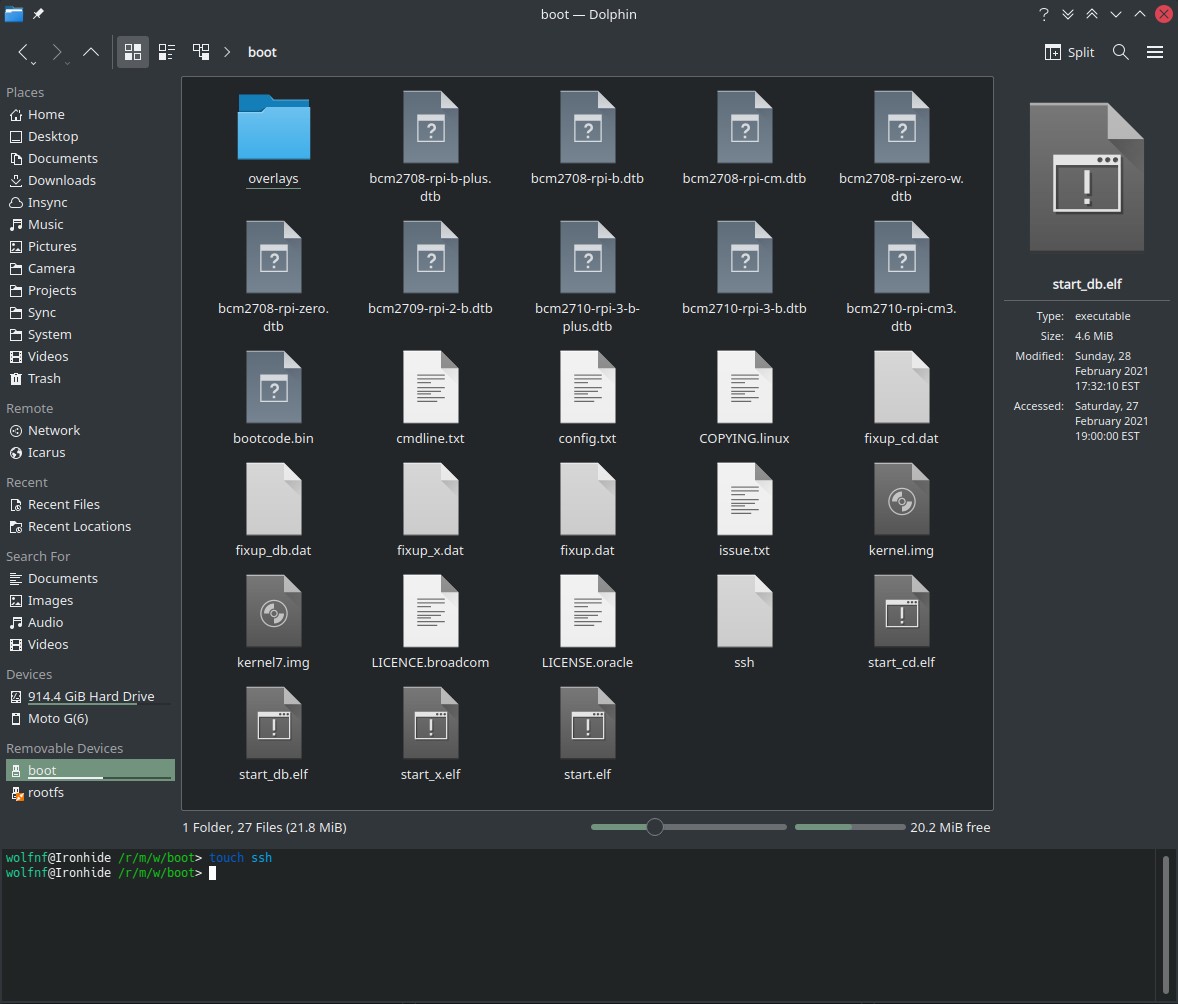This screenshot has width=1178, height=1004.
Task: Adjust the icon zoom slider
Action: (x=655, y=827)
